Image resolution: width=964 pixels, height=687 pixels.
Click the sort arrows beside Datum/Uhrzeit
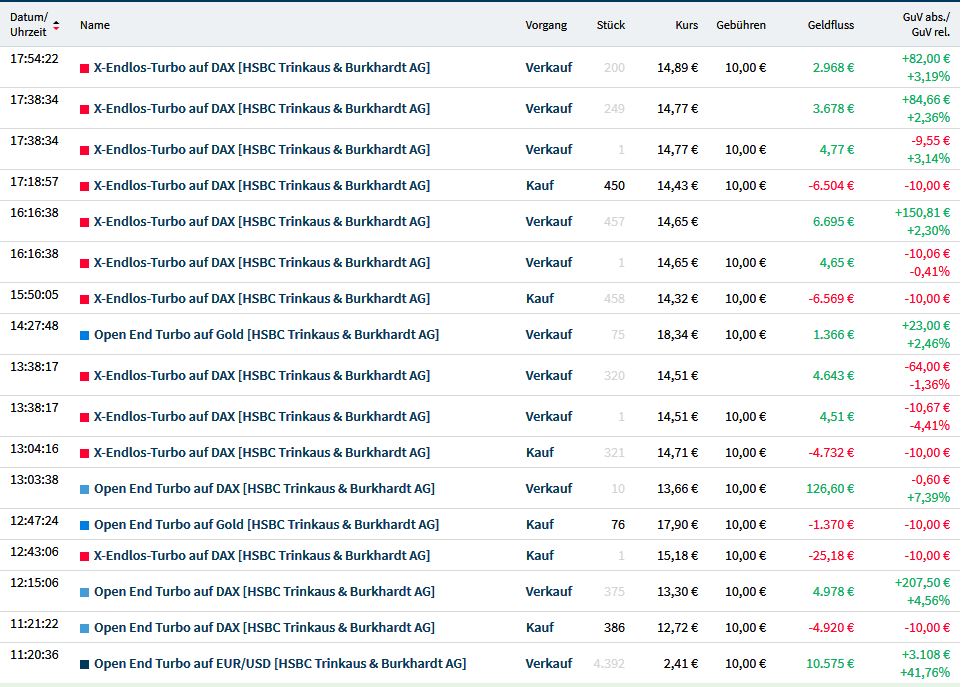[56, 25]
